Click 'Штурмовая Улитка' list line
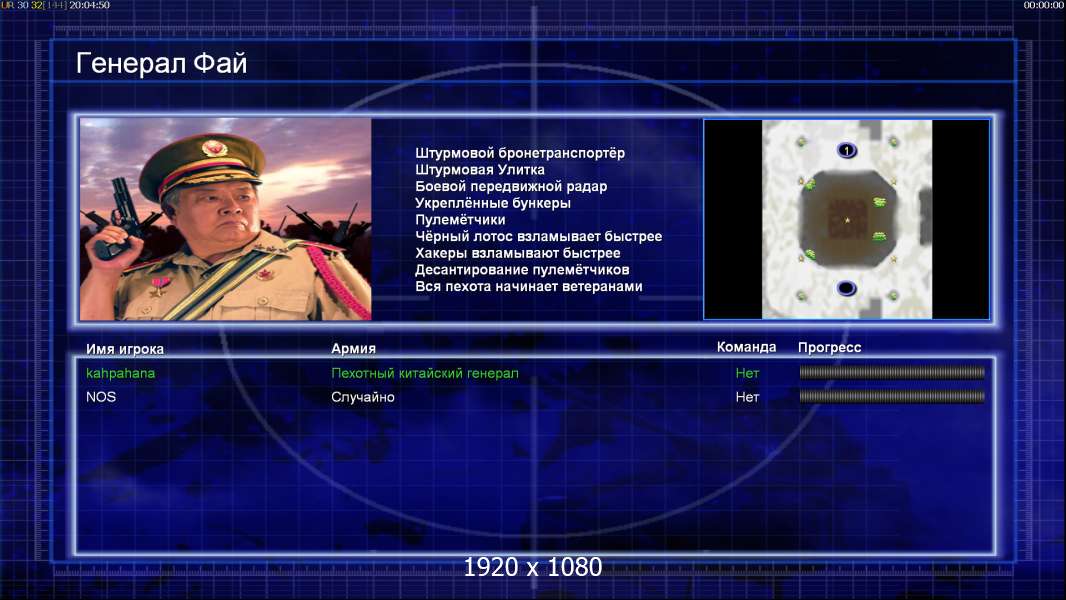Screen dimensions: 1066x600 coord(480,170)
